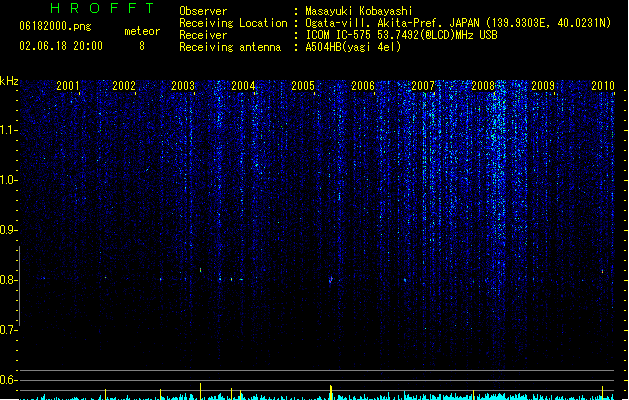Click the 2004 time marker
Screen dimensions: 629x400
pos(243,86)
